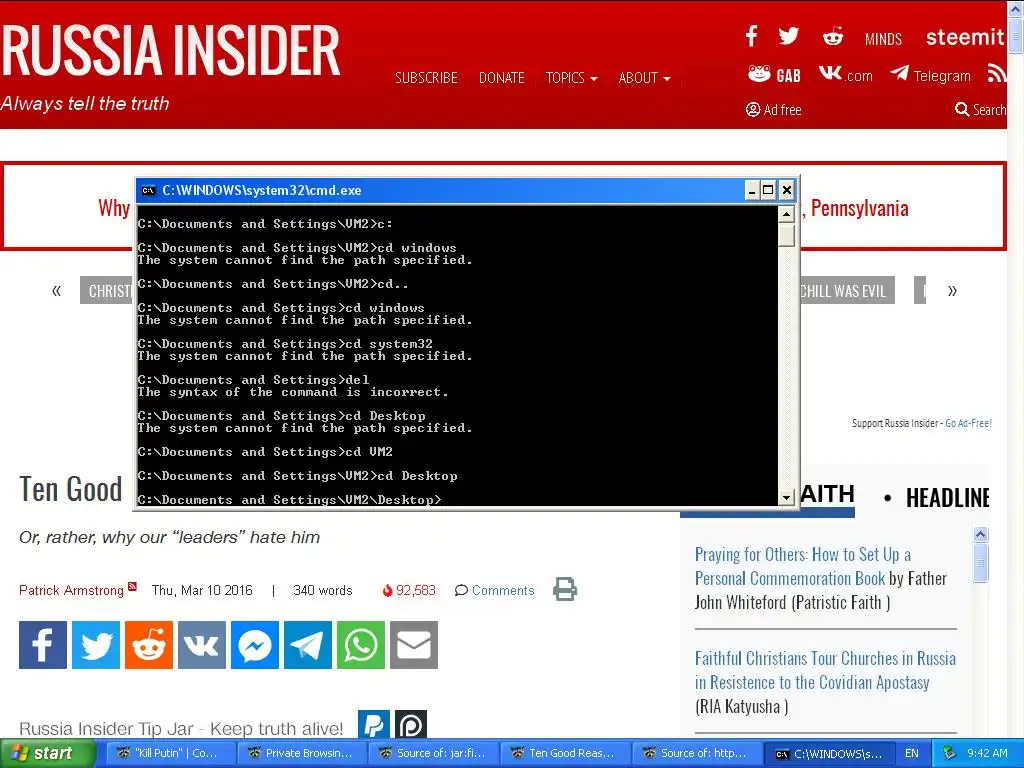The width and height of the screenshot is (1024, 768).
Task: Click cmd window scroll up arrow
Action: pyautogui.click(x=786, y=214)
